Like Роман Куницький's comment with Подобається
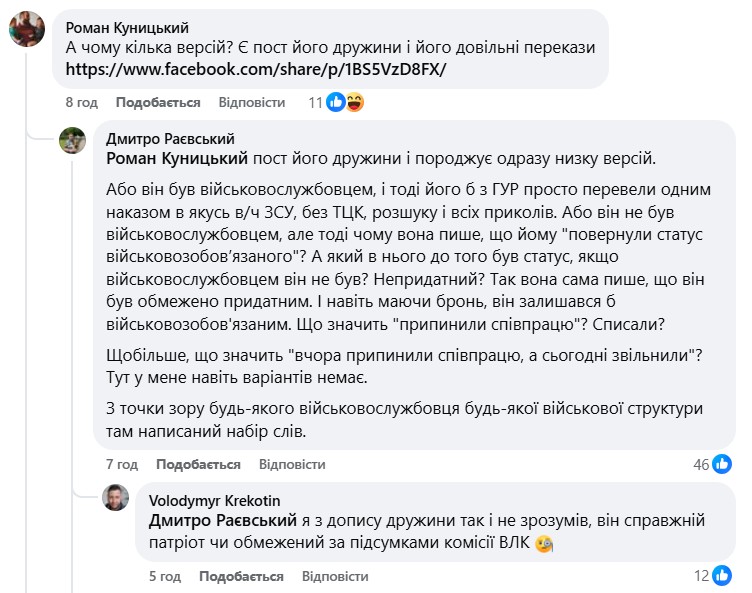The height and width of the screenshot is (593, 752). [158, 102]
